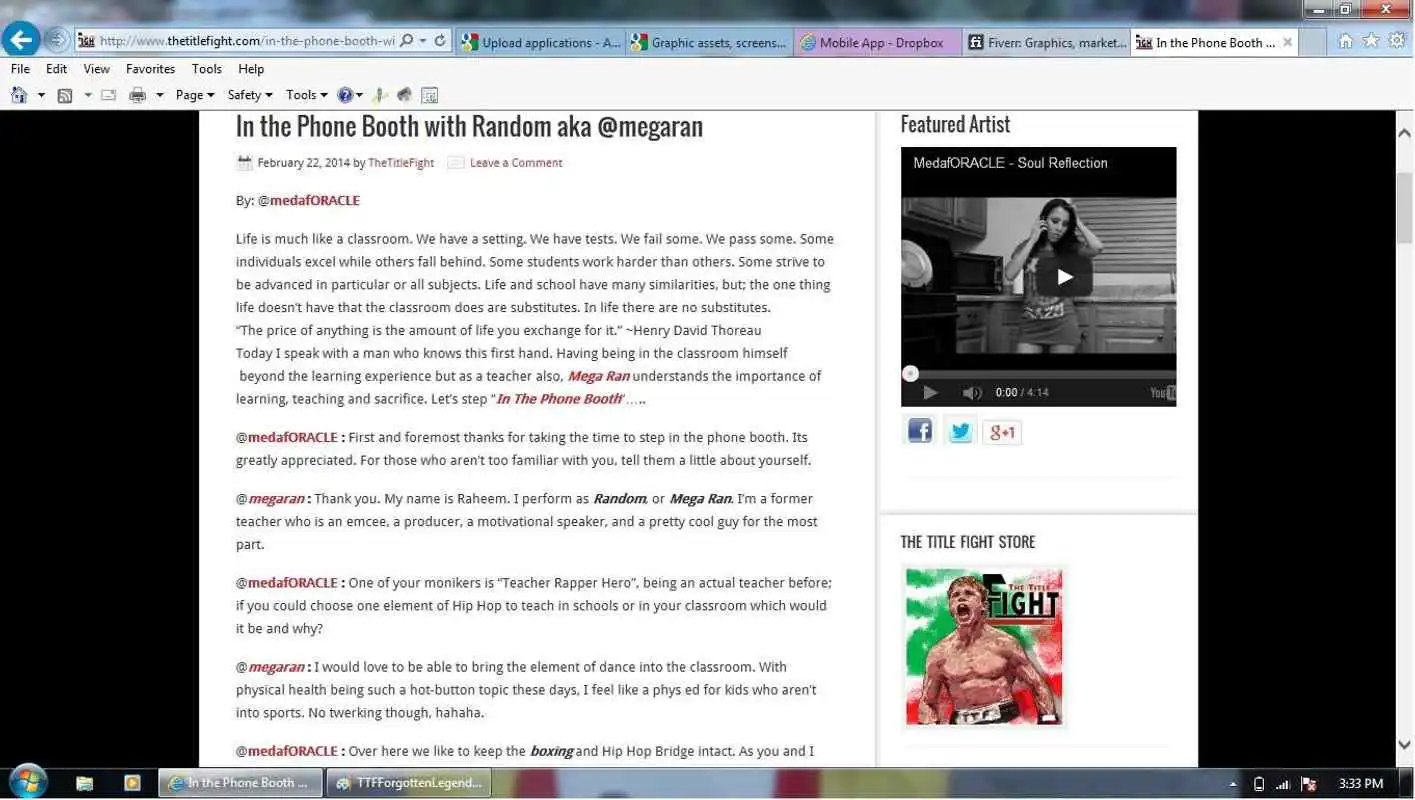Switch to the Graphic assets, screens tab

click(x=709, y=42)
